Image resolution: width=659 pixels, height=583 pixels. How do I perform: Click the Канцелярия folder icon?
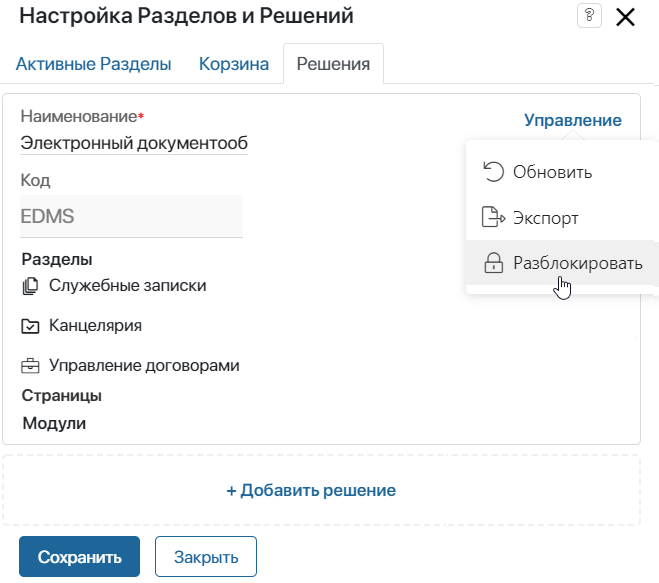[30, 326]
